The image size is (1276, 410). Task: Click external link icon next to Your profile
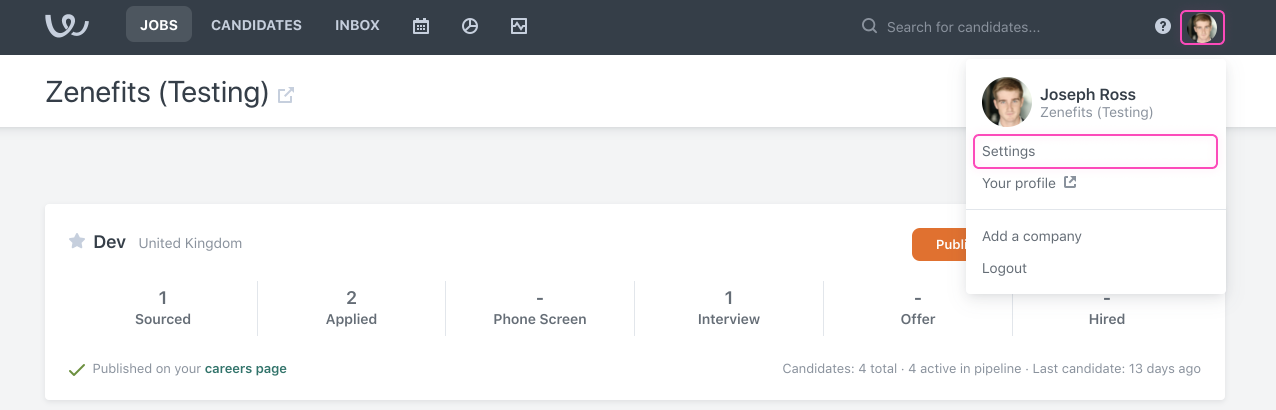pyautogui.click(x=1070, y=183)
